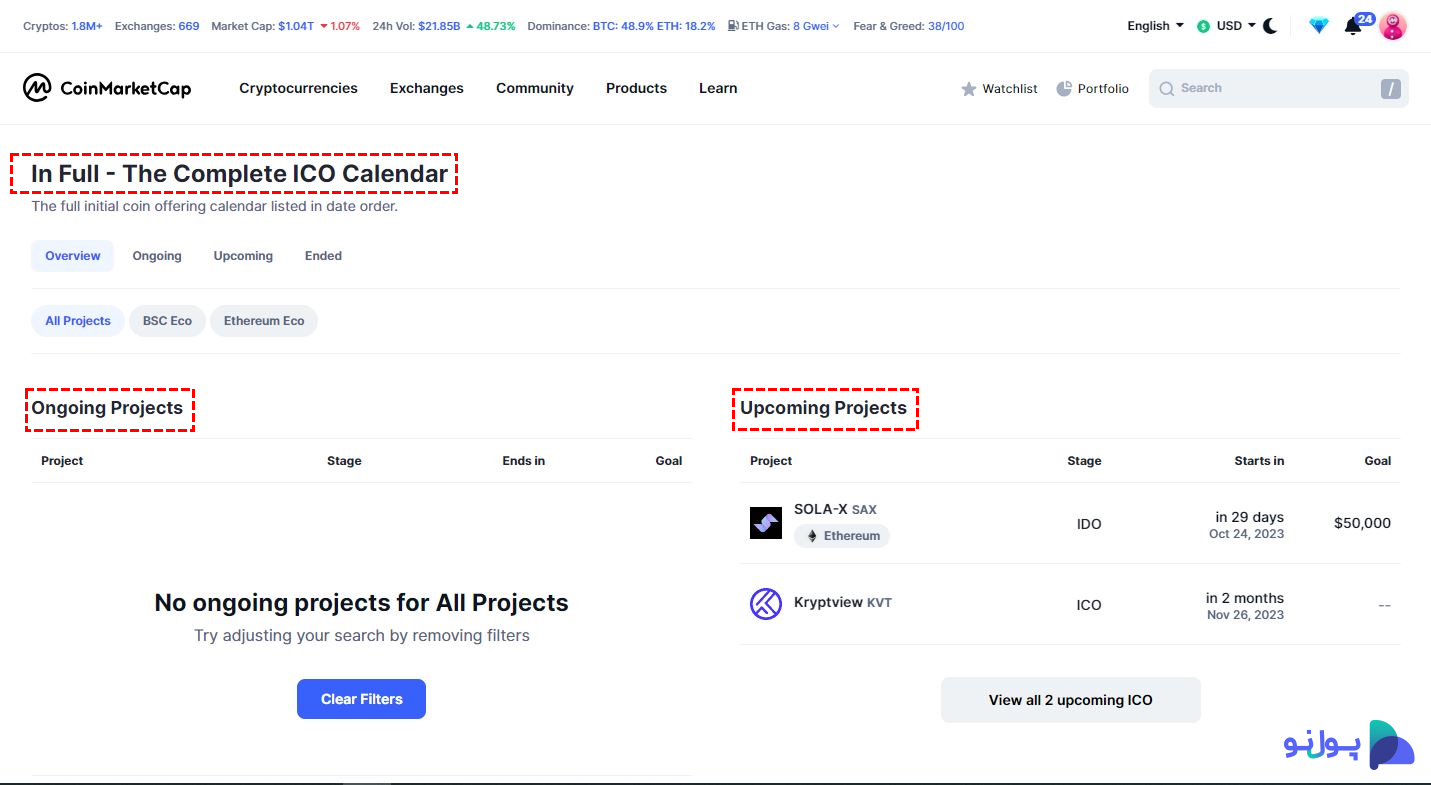Click 24h Vol $21.85B value
This screenshot has width=1431, height=785.
441,26
